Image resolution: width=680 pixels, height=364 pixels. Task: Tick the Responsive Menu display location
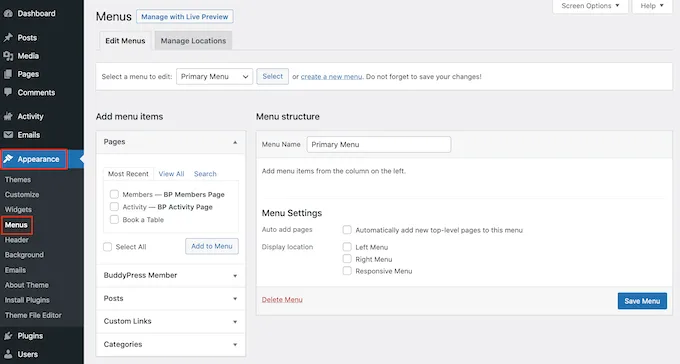(347, 271)
